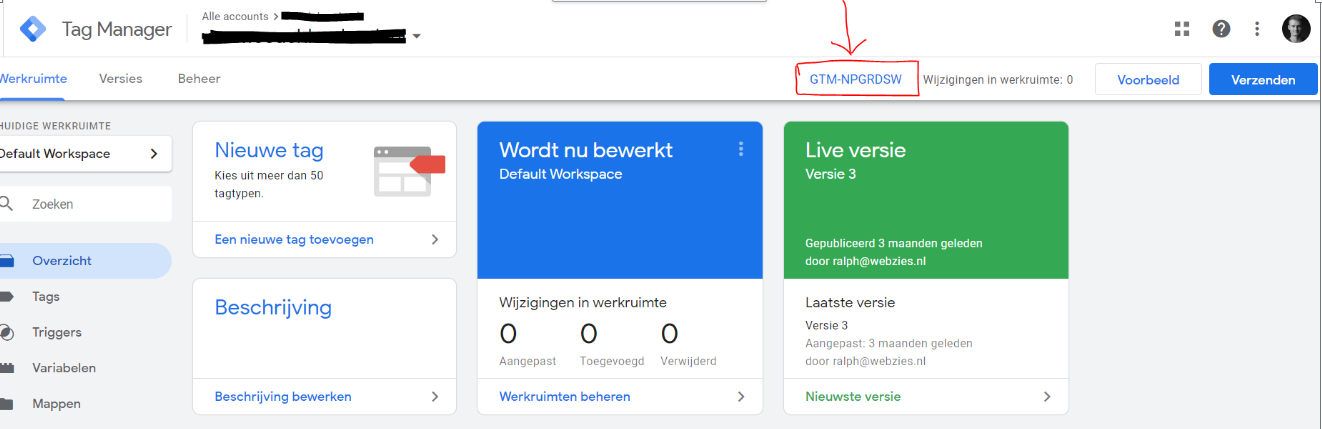Click chevron beside Werkruimten beheren

pos(741,396)
